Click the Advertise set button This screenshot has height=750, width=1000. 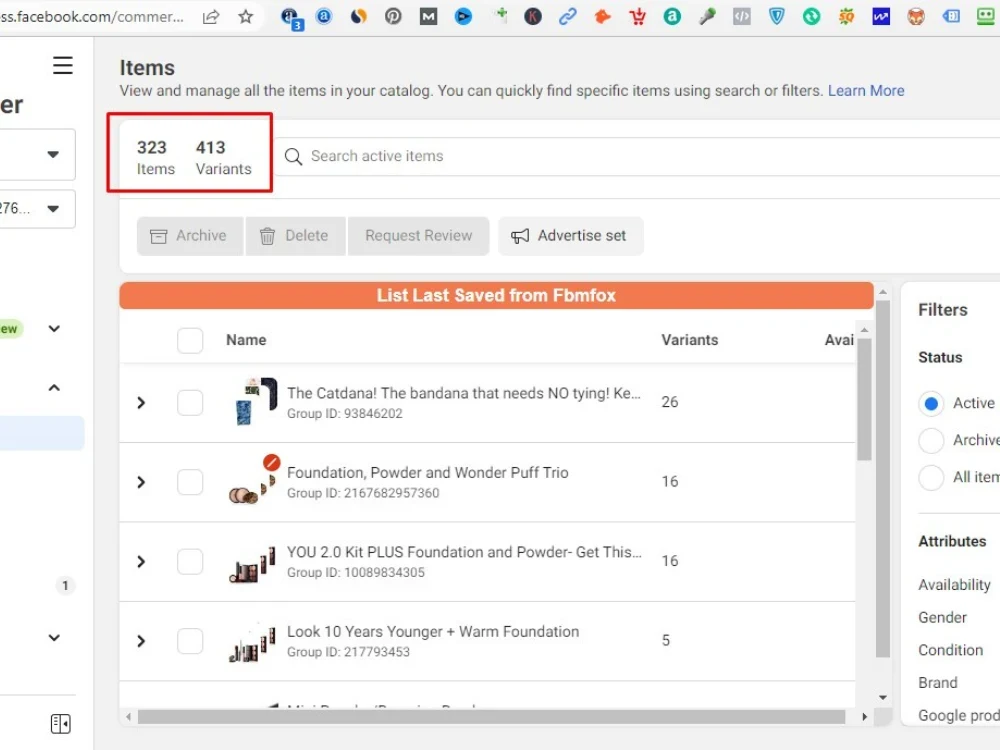coord(570,236)
